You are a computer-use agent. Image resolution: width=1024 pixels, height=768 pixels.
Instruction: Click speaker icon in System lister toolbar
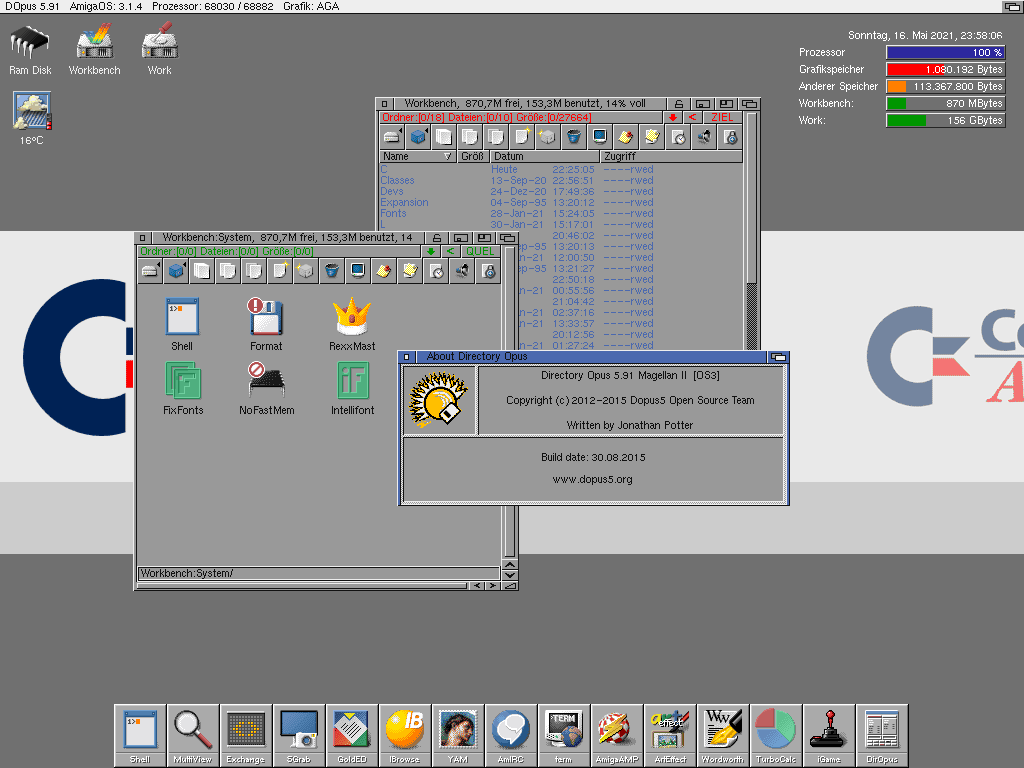[462, 270]
